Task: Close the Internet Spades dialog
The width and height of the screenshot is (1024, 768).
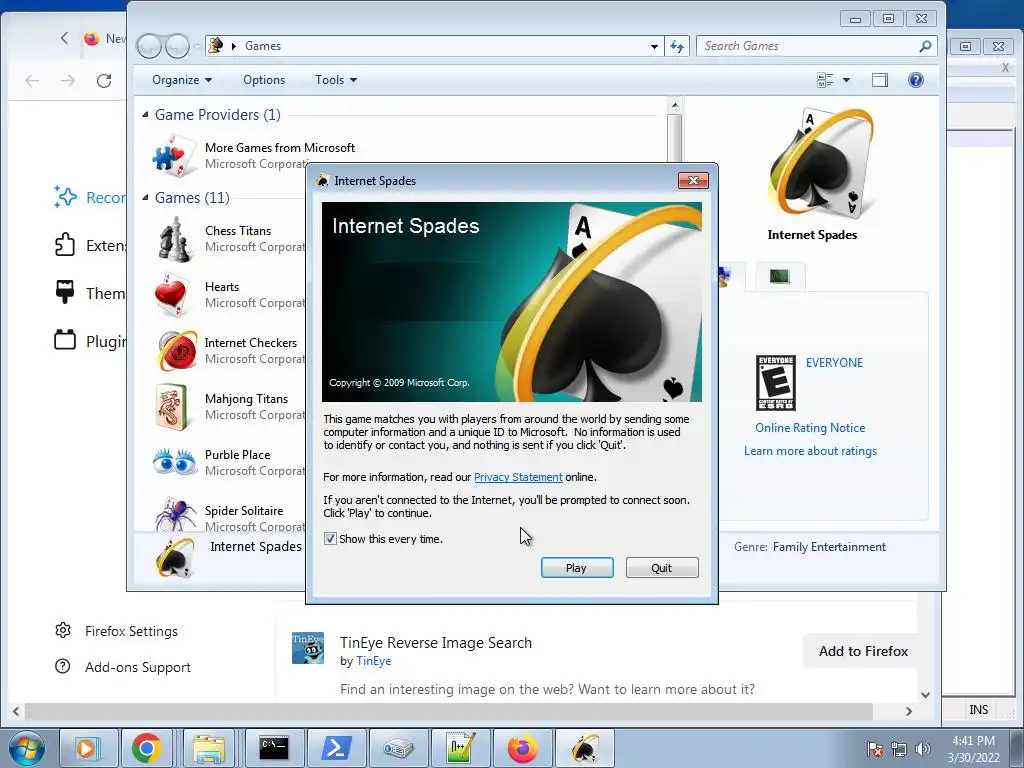Action: (x=693, y=180)
